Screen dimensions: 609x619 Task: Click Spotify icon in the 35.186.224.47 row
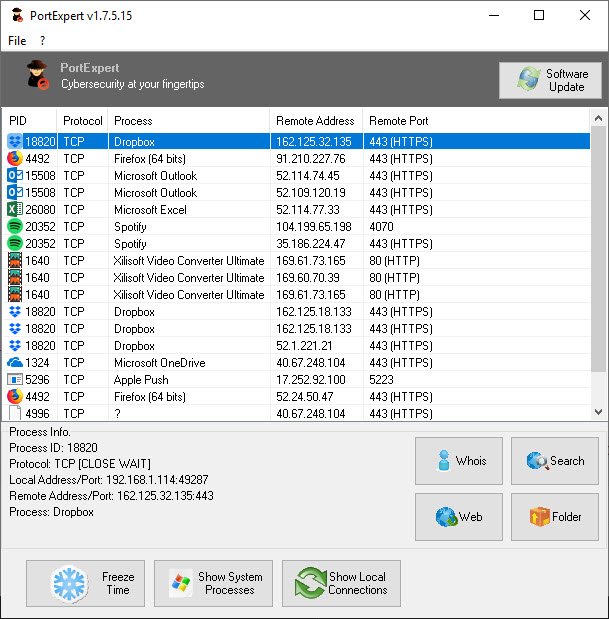point(15,243)
